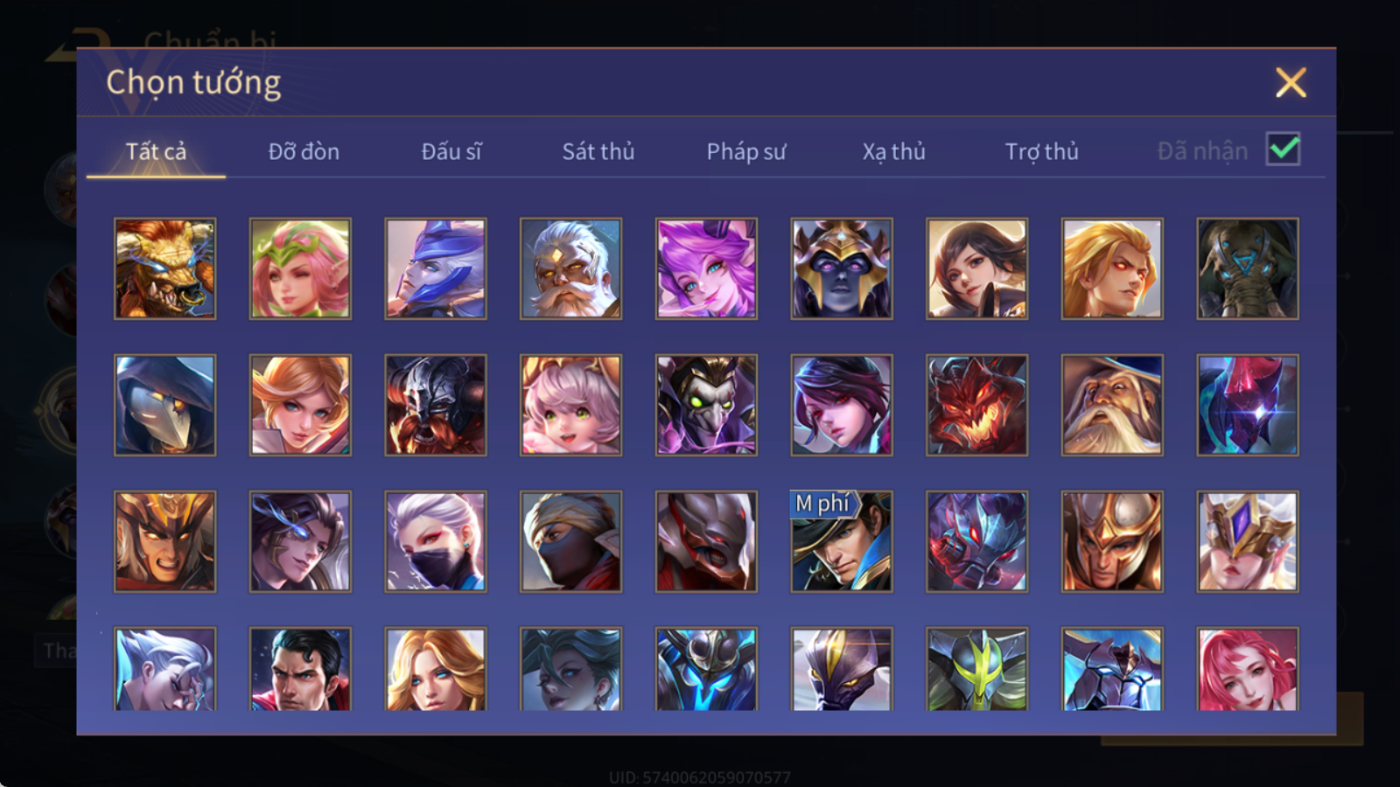Viewport: 1400px width, 787px height.
Task: Choose the elephant-masked hero portrait
Action: point(1248,269)
